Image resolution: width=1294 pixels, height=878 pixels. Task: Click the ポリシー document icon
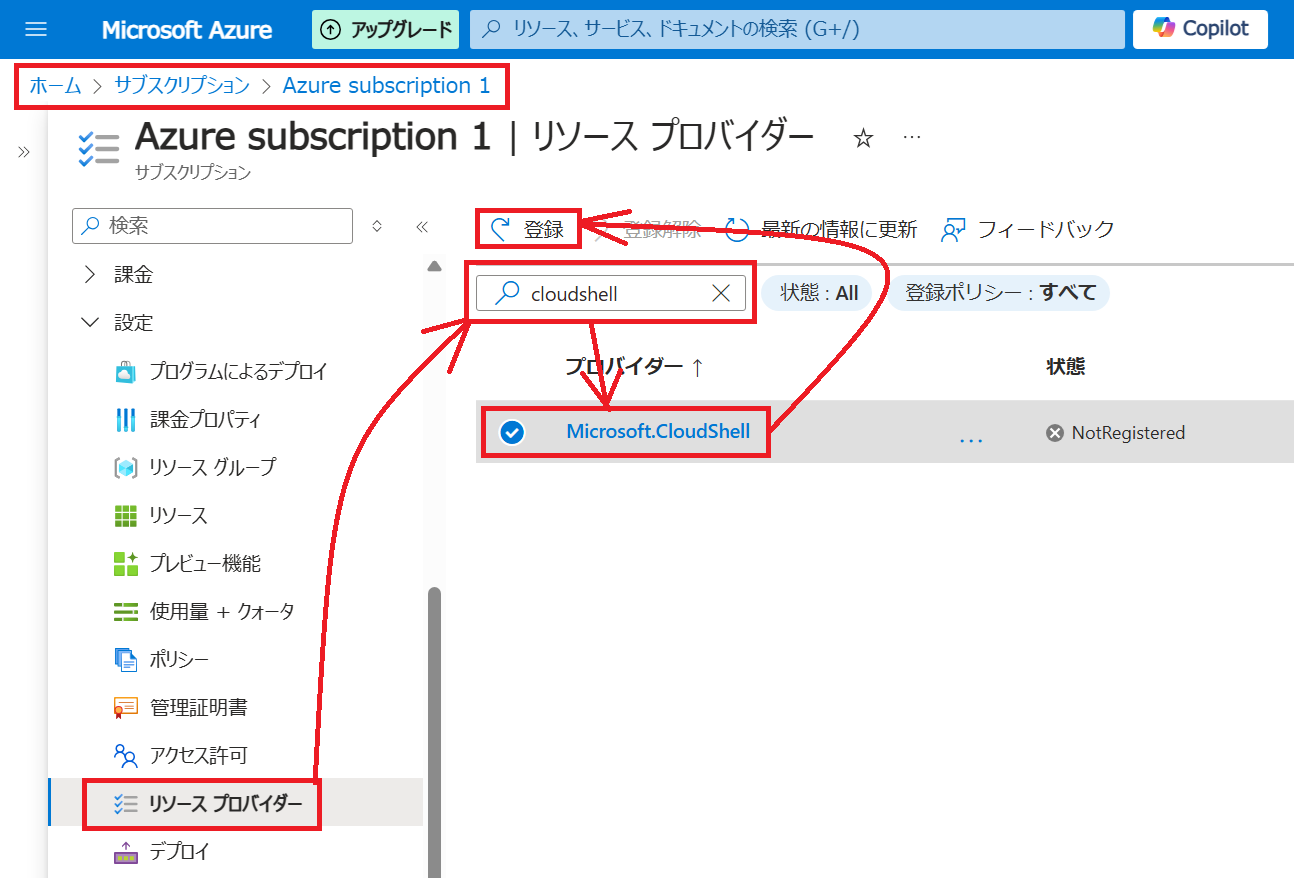pos(125,660)
